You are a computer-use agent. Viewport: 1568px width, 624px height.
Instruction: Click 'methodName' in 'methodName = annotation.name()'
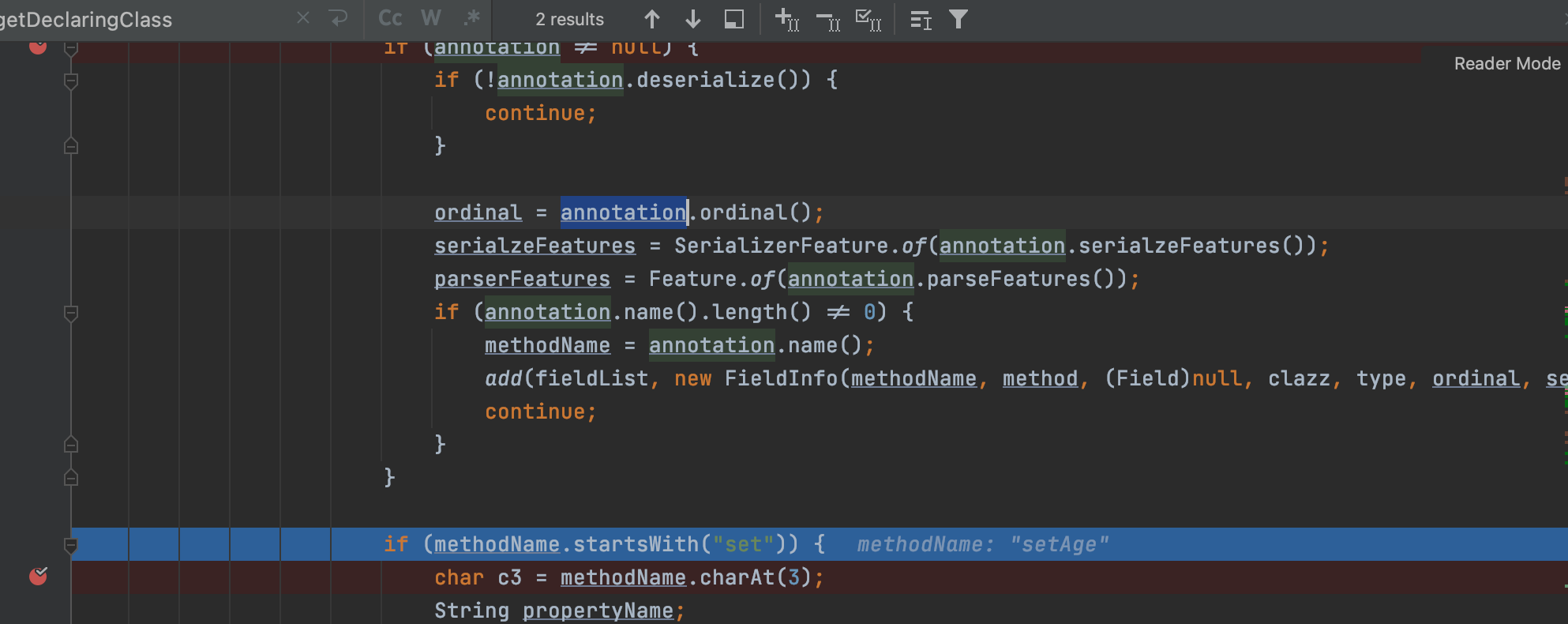pyautogui.click(x=547, y=345)
